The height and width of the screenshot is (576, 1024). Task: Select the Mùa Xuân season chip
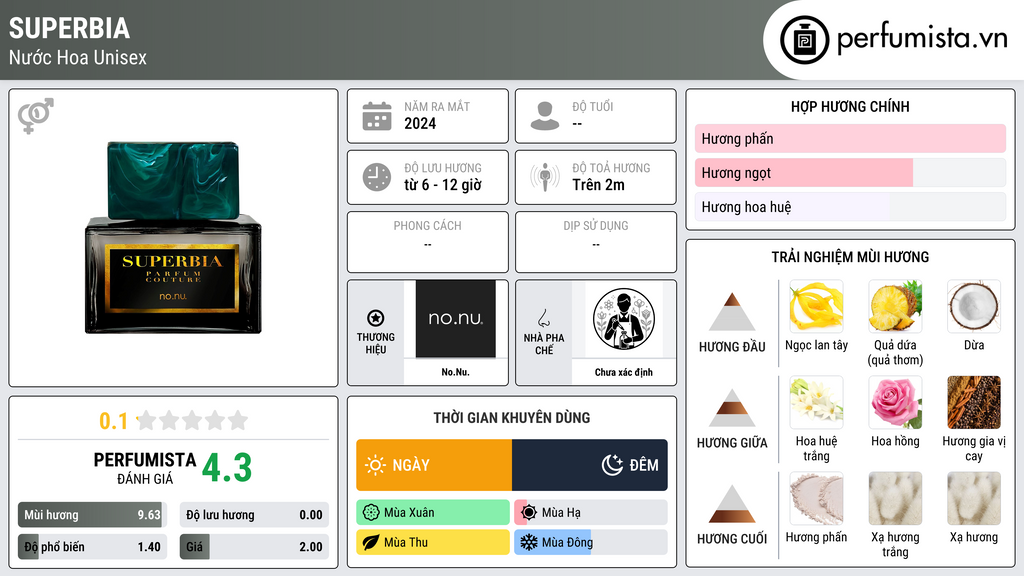(433, 513)
